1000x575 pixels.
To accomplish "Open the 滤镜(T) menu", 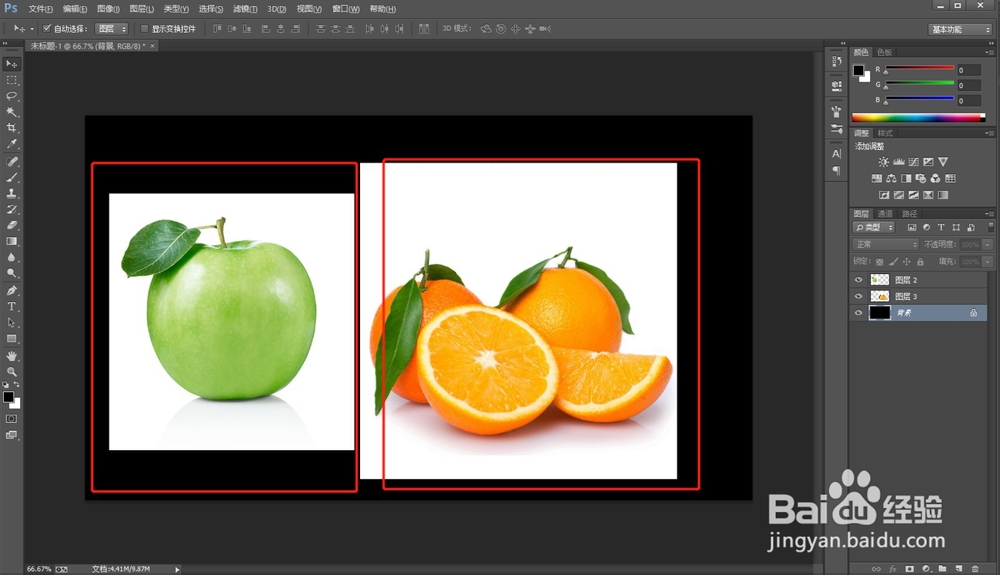I will (245, 9).
